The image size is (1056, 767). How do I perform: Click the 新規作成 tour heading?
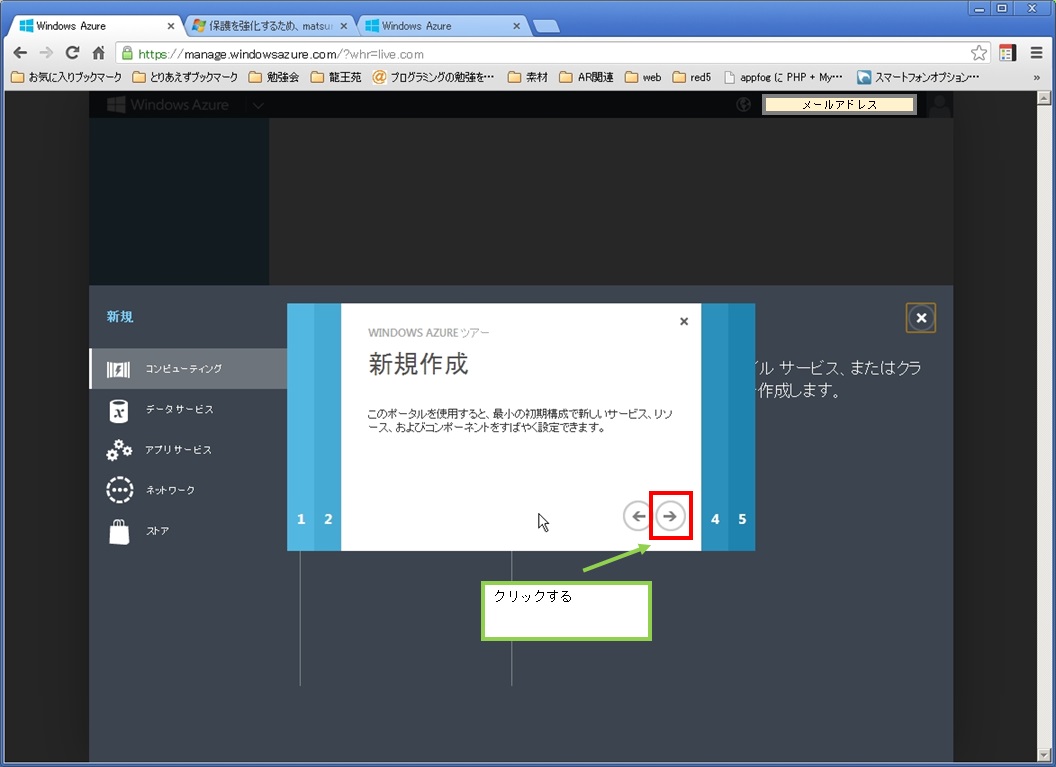(x=418, y=364)
